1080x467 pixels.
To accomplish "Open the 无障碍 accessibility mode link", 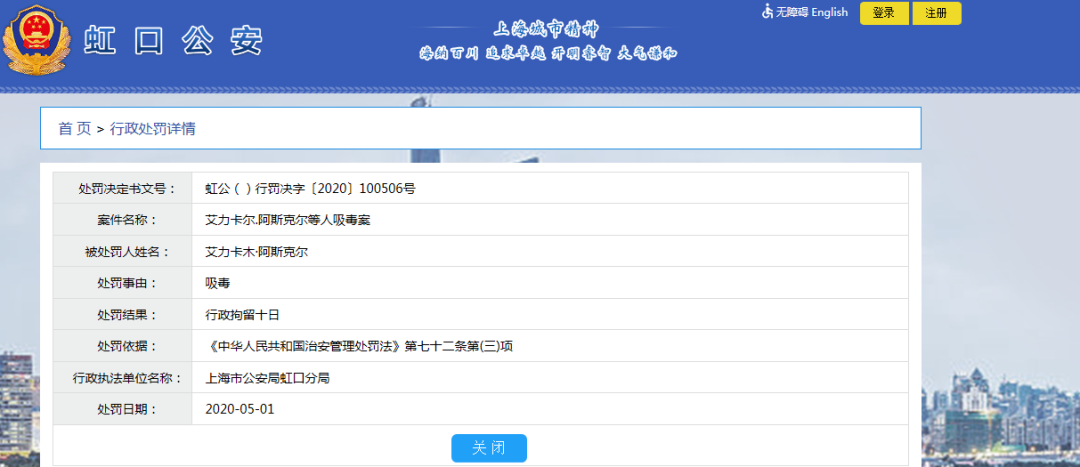I will pyautogui.click(x=792, y=12).
